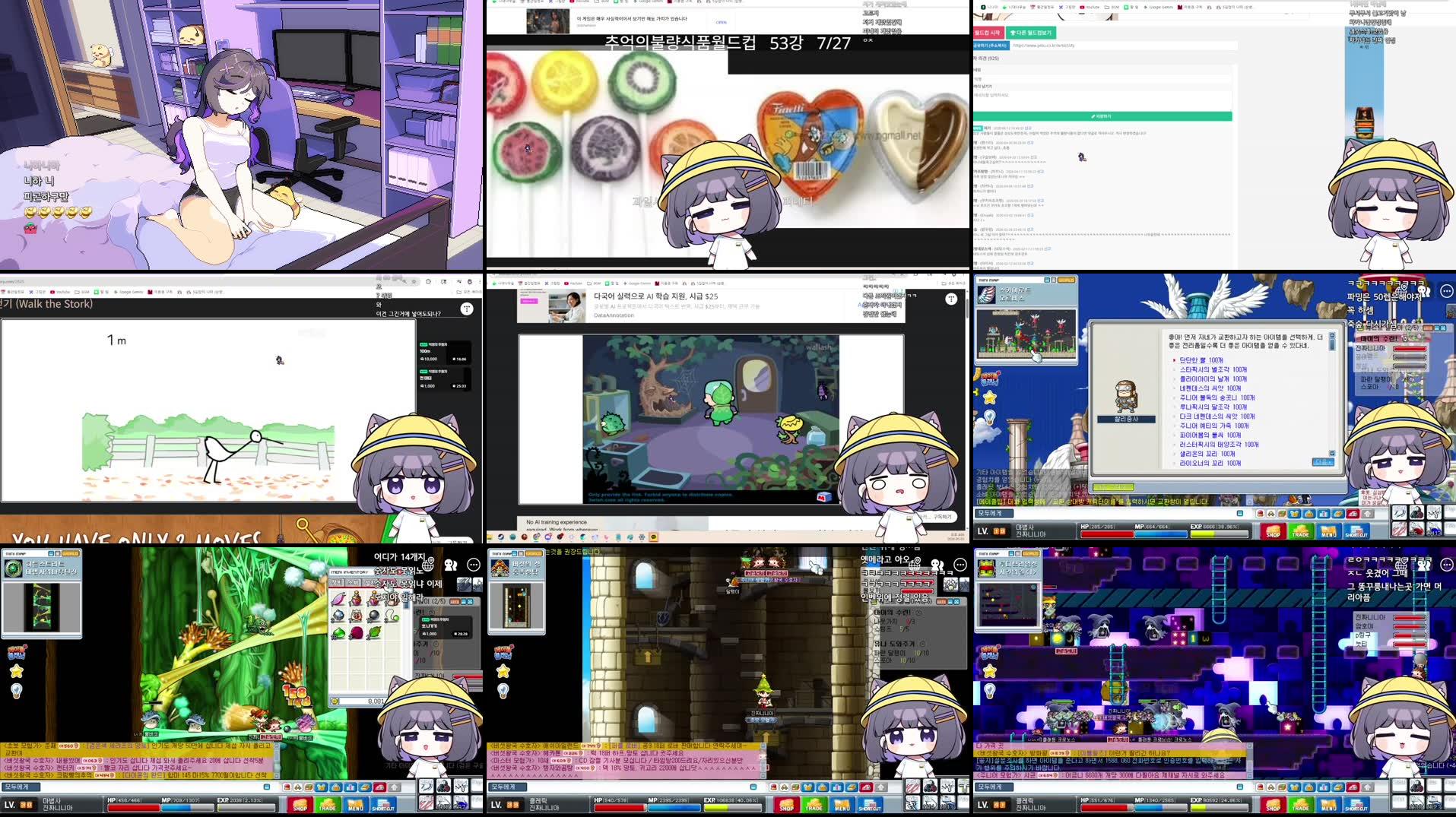Open the three-dot menu in the haunted garden game panel

tap(951, 299)
